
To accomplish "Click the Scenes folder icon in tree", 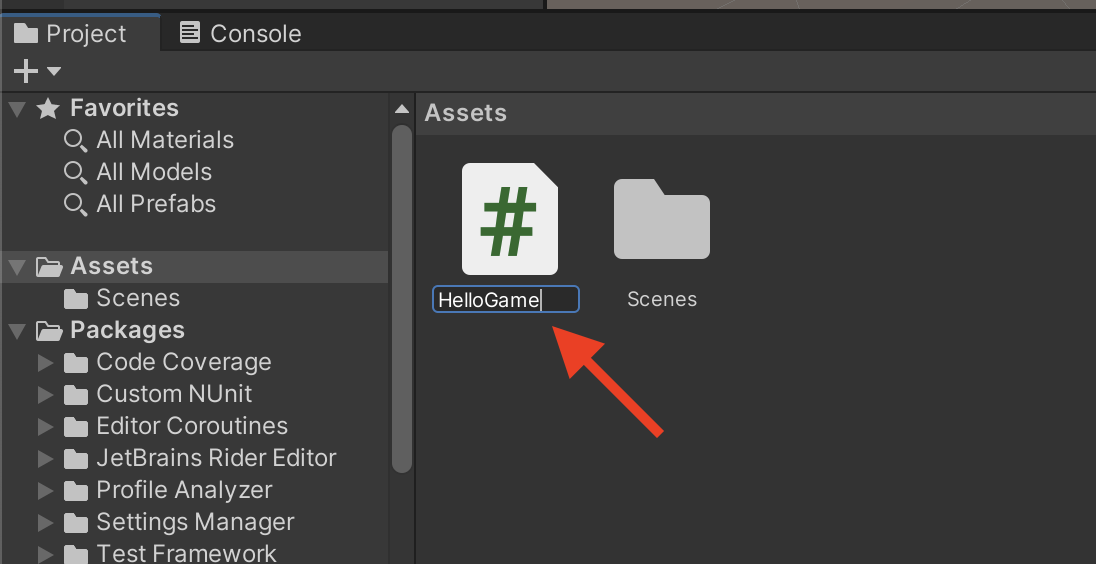I will 76,299.
